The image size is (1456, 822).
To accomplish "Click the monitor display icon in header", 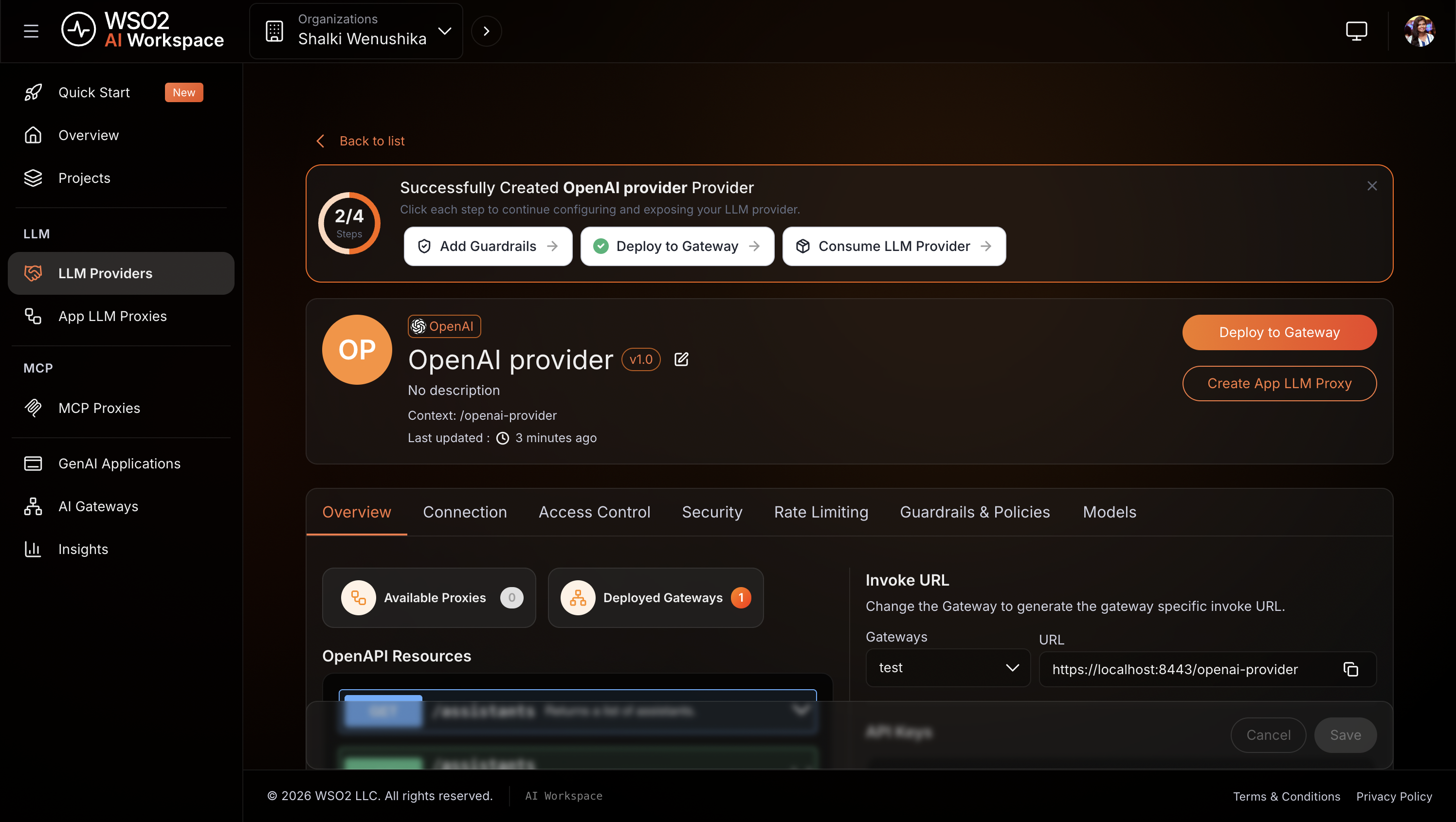I will pos(1356,31).
